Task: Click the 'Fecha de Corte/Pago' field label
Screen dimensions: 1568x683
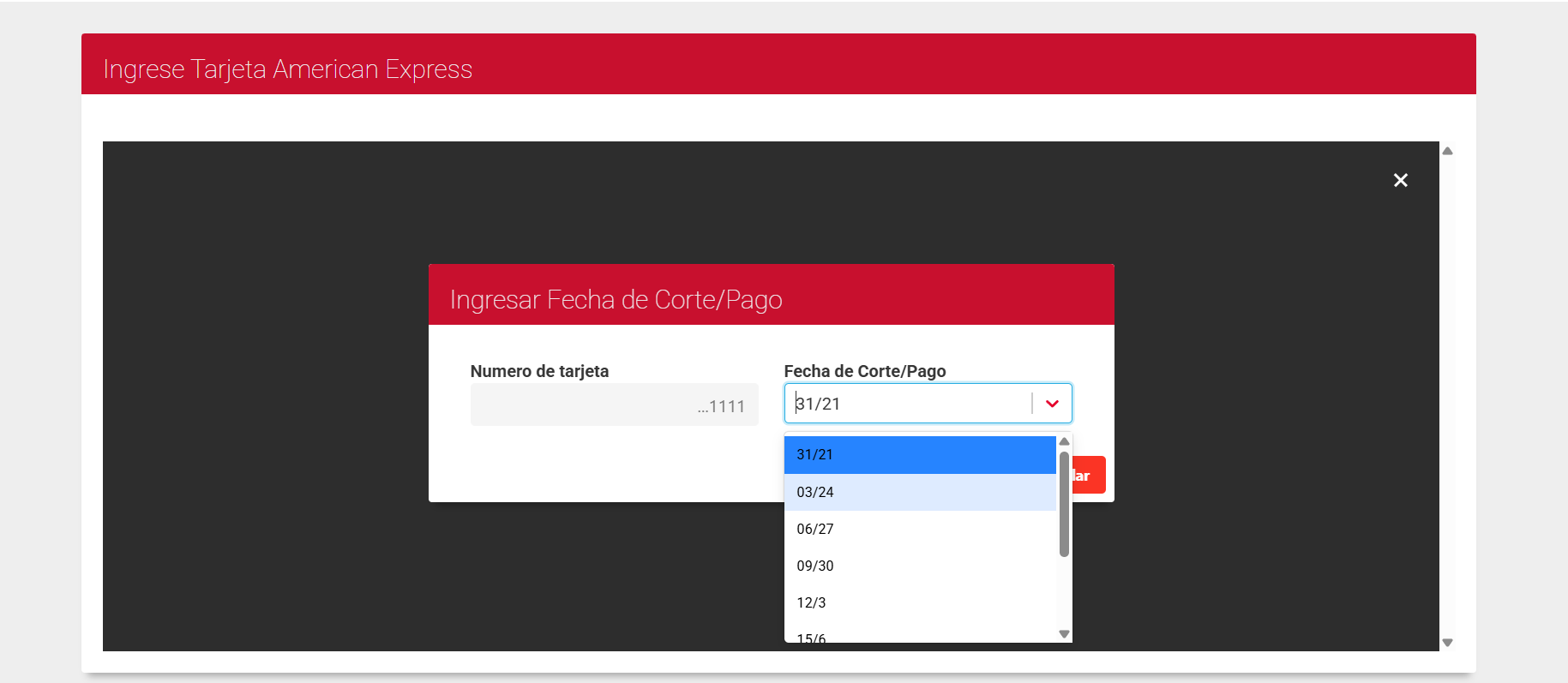Action: (x=864, y=371)
